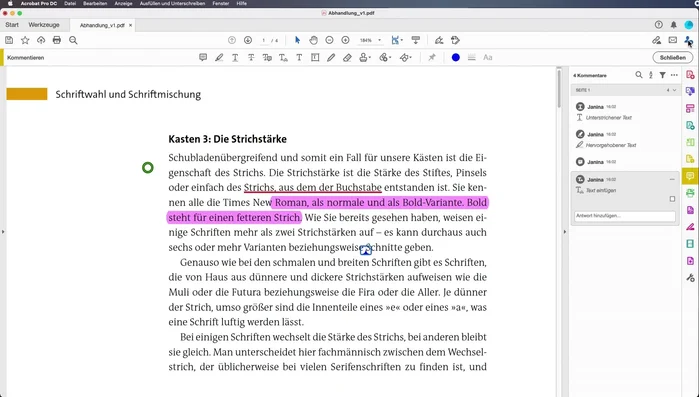Open the Apple menu

pos(10,3)
